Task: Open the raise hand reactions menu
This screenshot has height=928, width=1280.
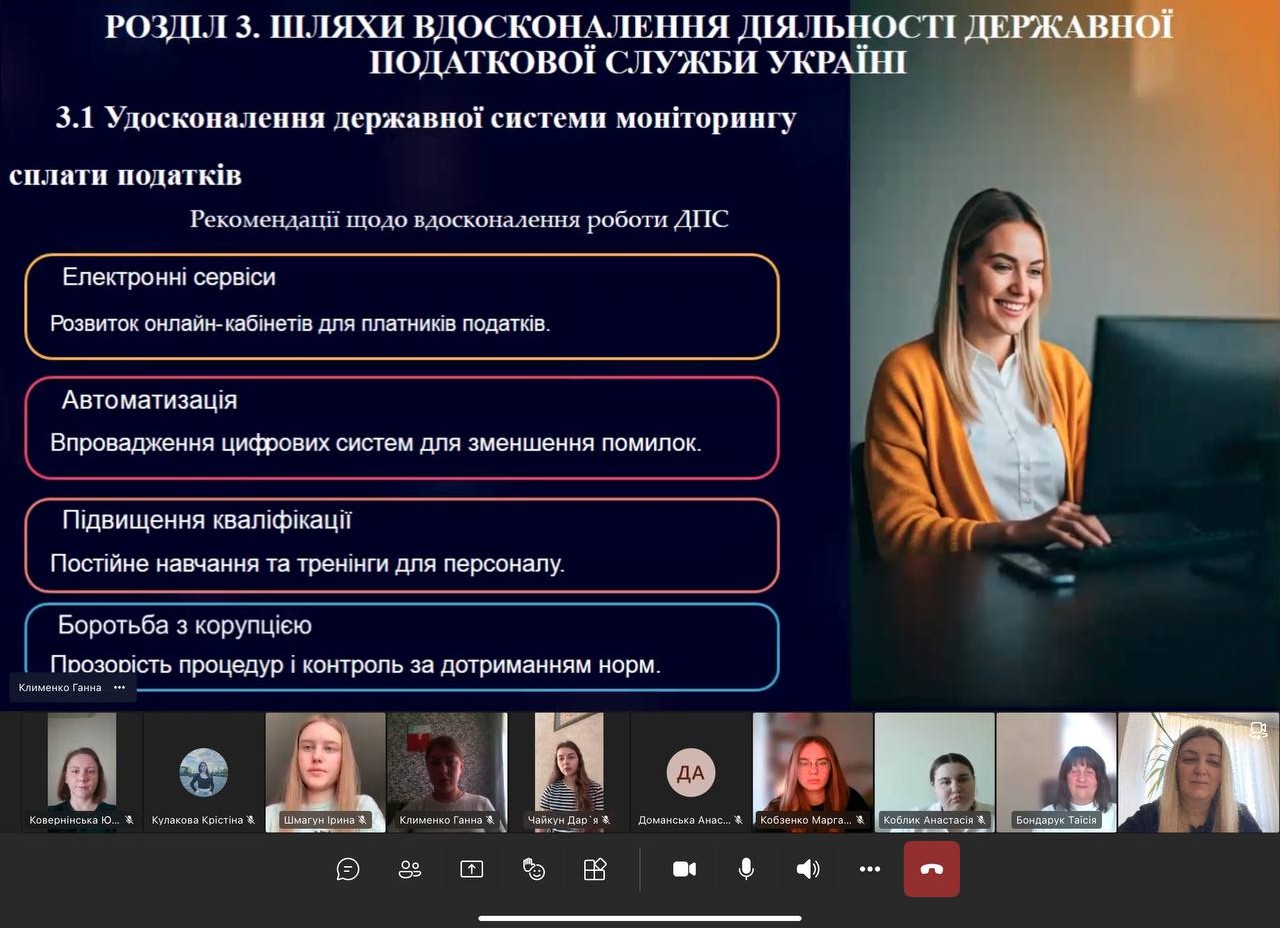Action: (x=534, y=869)
